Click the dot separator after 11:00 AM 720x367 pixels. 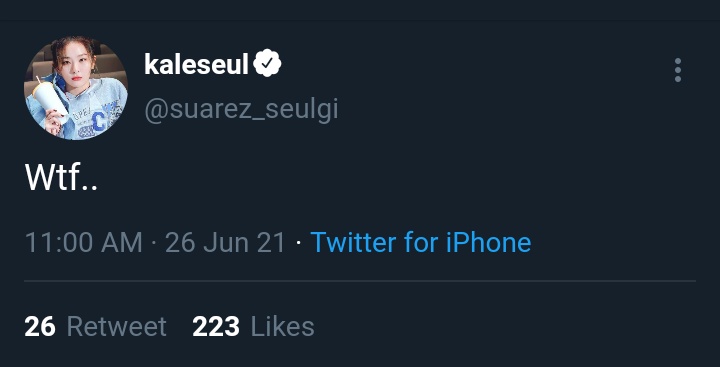tap(154, 243)
